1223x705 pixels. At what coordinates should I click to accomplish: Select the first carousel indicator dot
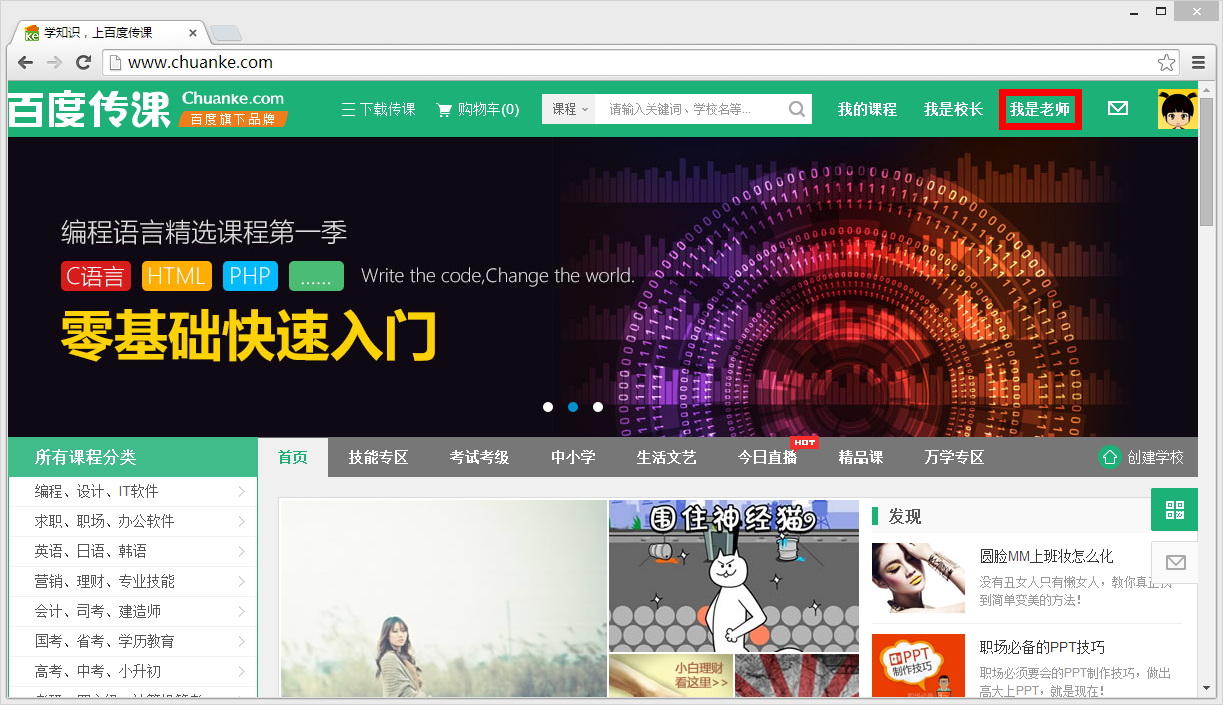[547, 407]
